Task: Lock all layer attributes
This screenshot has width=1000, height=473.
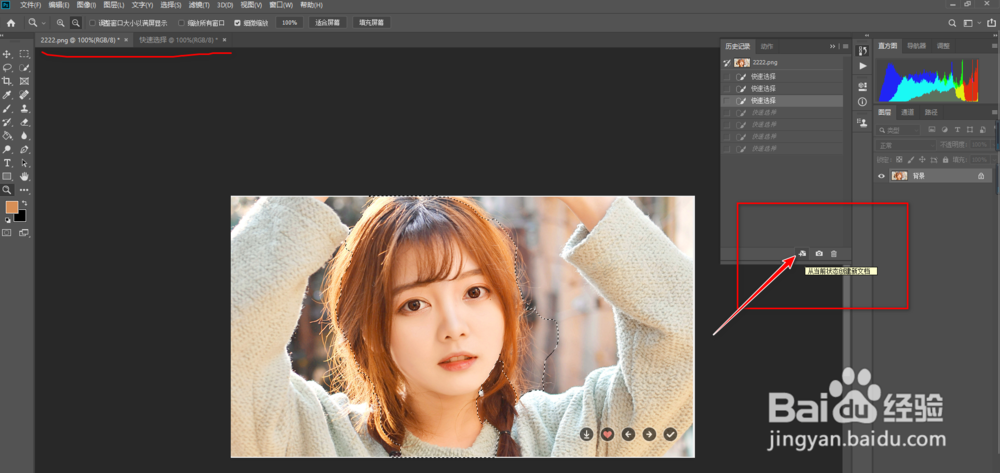Action: (946, 159)
